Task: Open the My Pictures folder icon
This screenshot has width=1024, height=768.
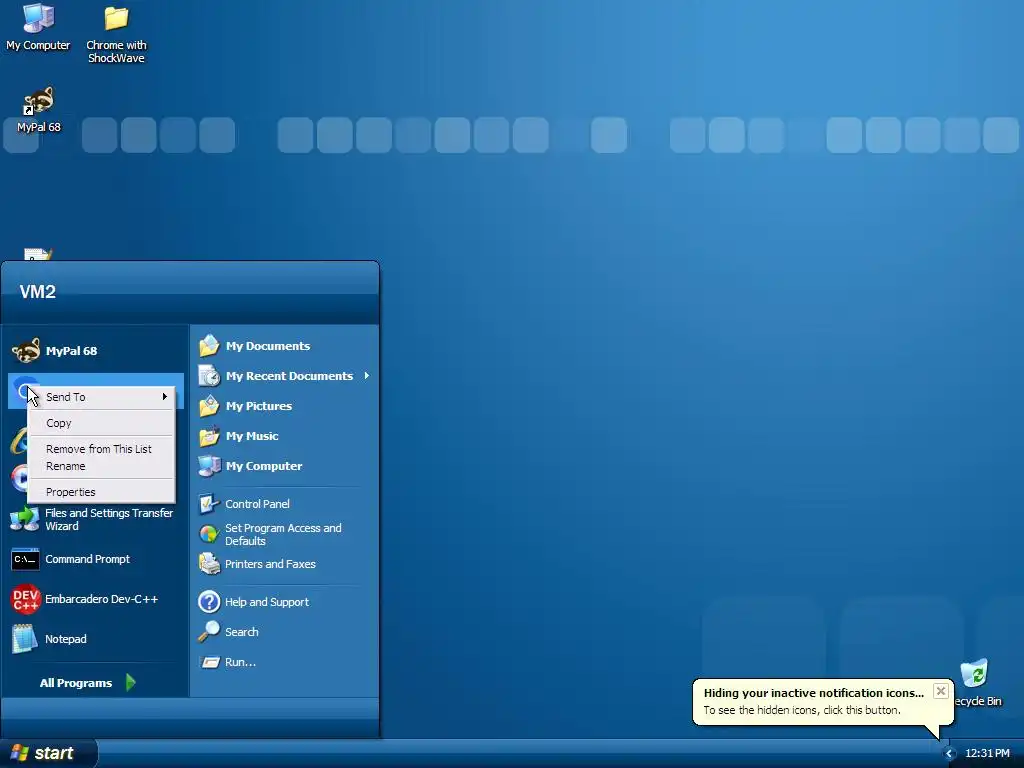Action: coord(209,406)
